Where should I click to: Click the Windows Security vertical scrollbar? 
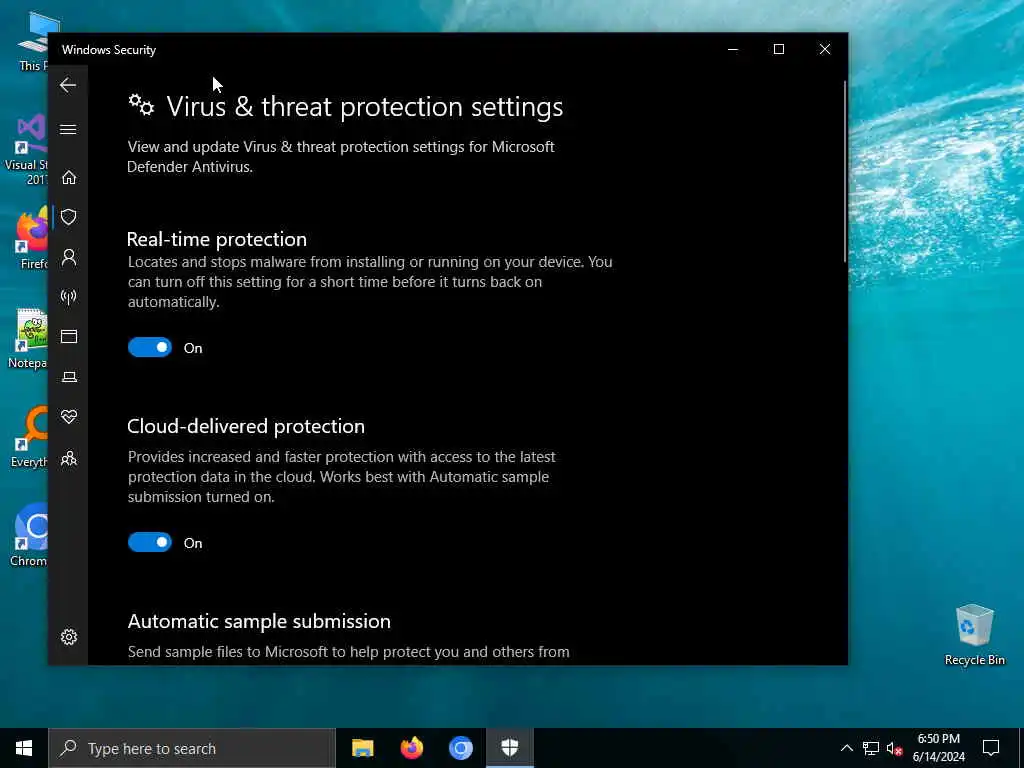(x=844, y=172)
